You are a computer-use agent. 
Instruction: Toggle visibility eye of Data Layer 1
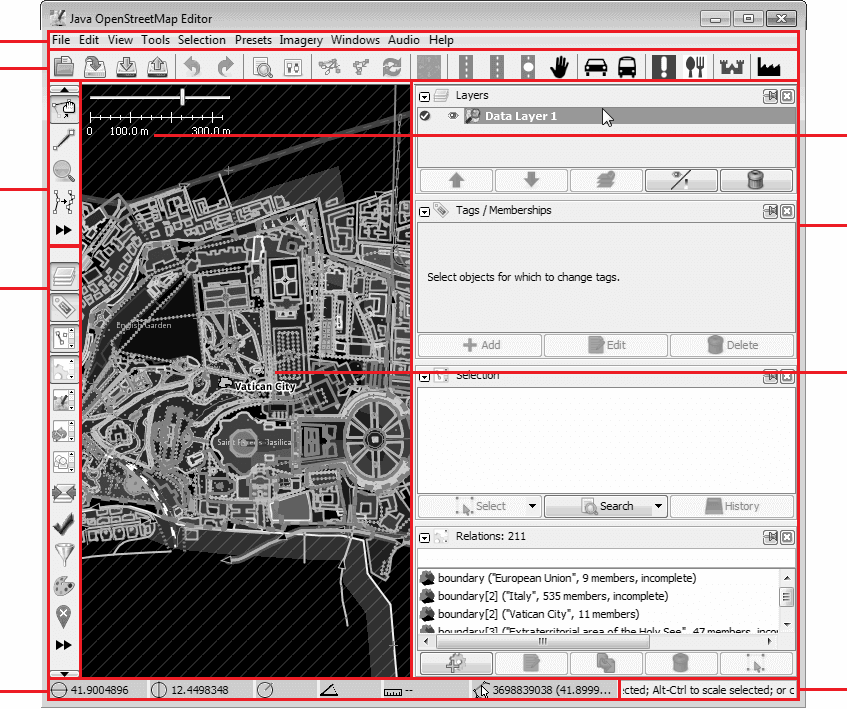click(x=453, y=116)
